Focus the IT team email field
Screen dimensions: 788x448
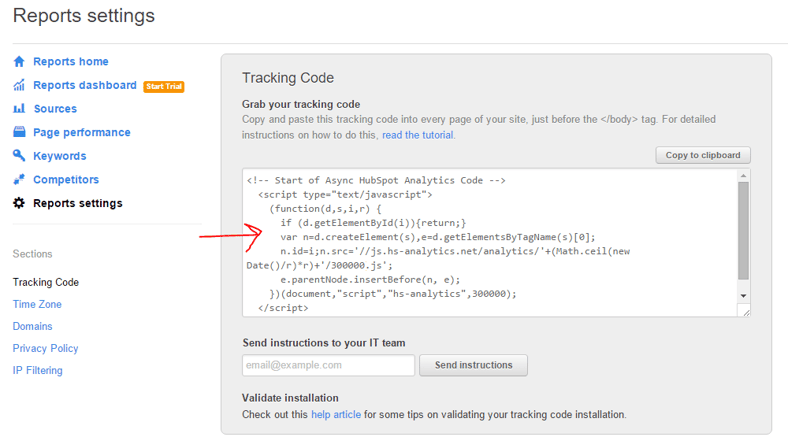(329, 365)
